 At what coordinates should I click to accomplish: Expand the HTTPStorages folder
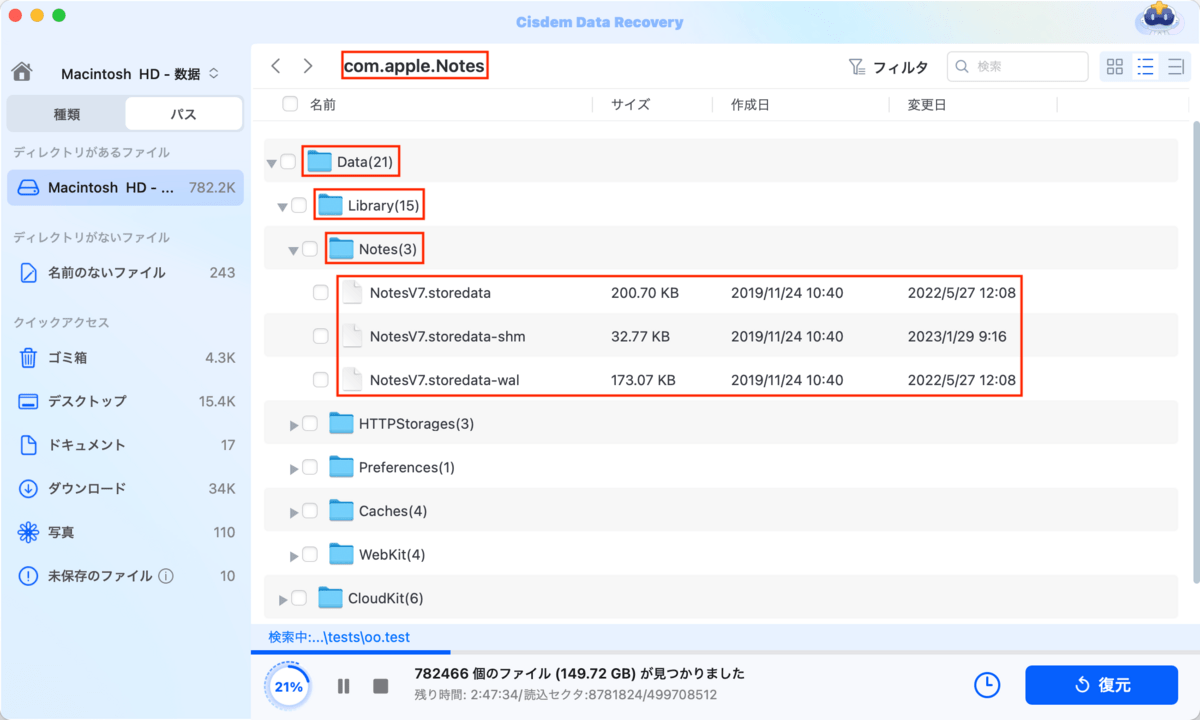point(294,424)
